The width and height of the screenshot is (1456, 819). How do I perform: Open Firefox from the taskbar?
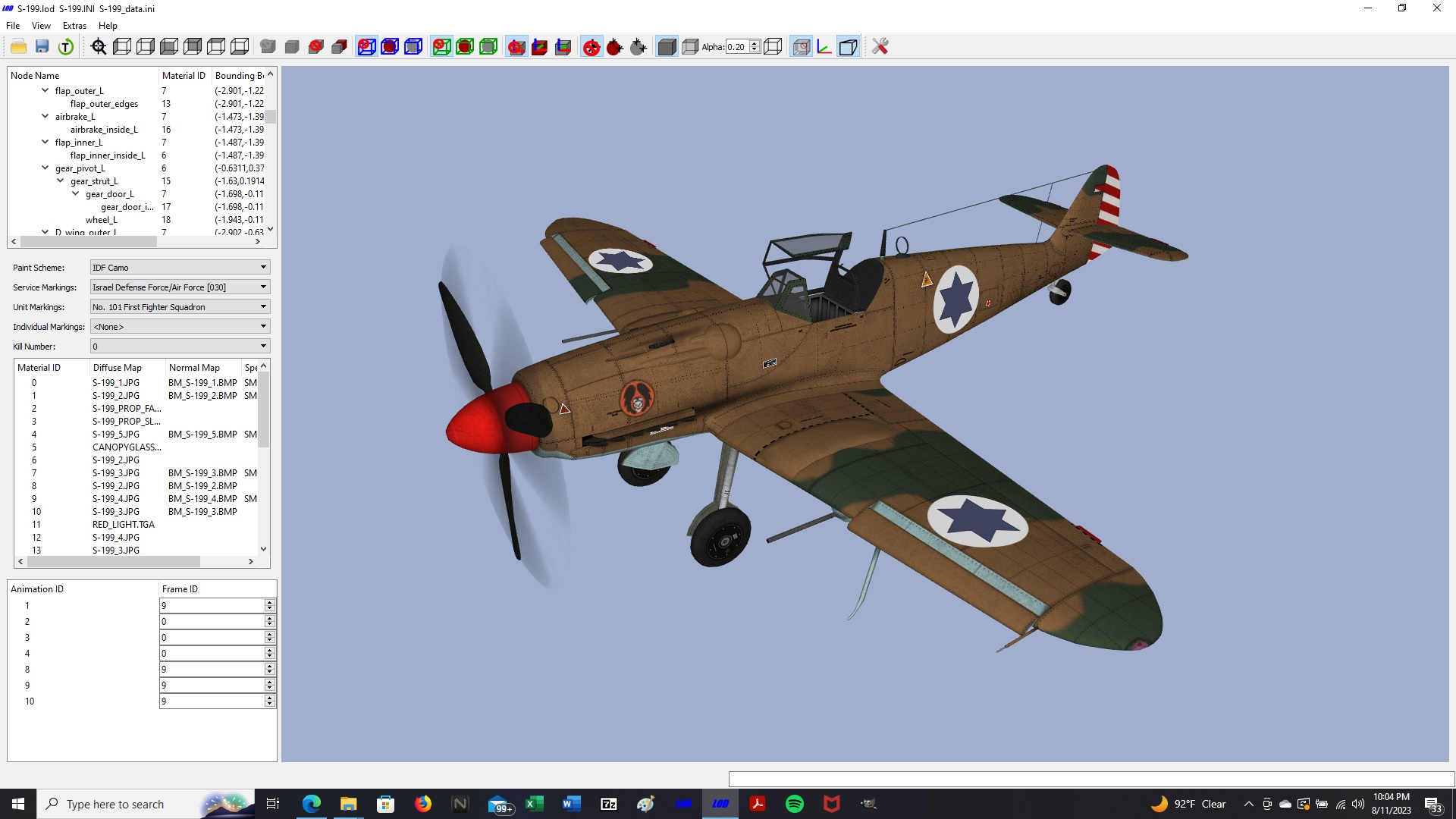point(423,804)
